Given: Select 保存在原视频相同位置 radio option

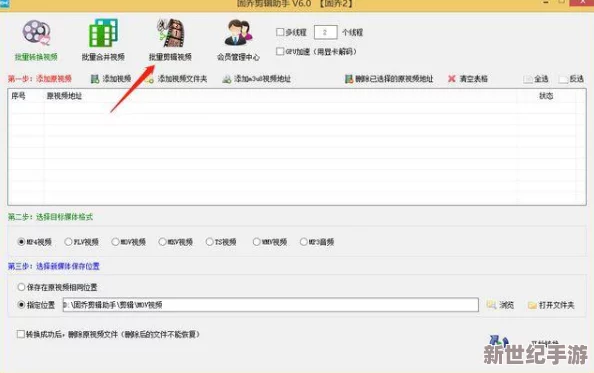Looking at the screenshot, I should coord(21,287).
